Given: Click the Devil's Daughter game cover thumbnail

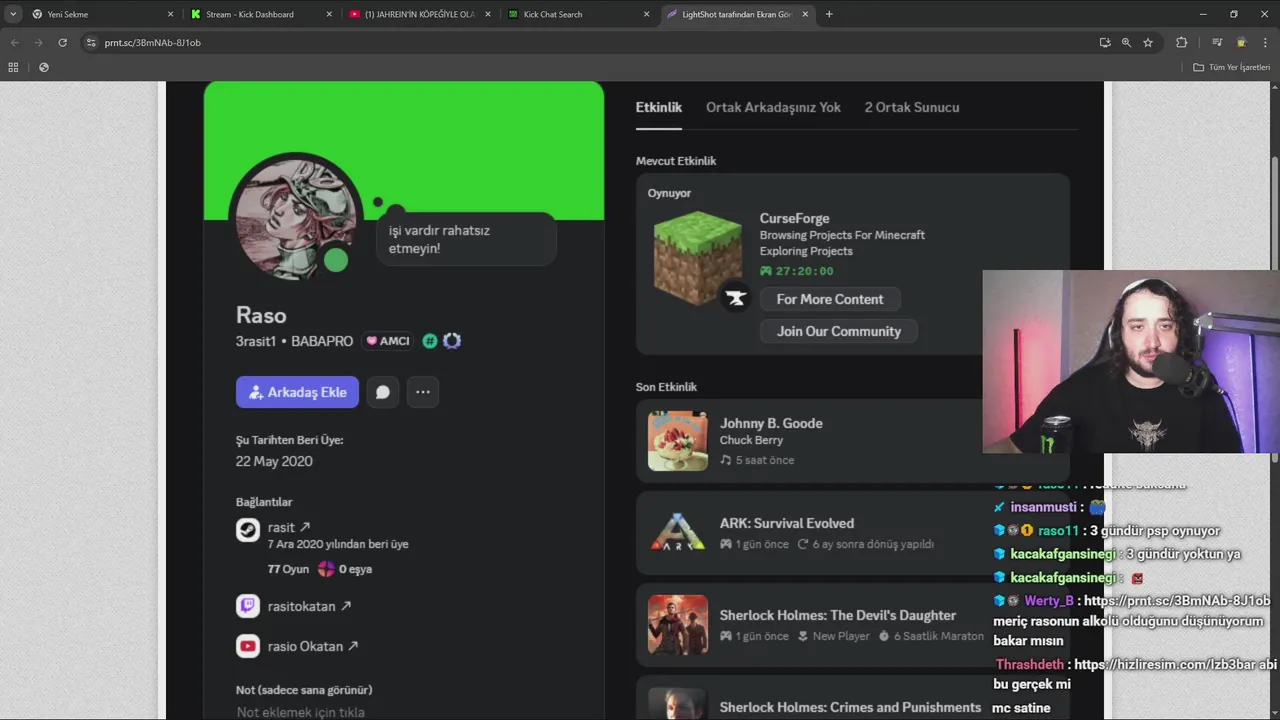Looking at the screenshot, I should tap(678, 625).
